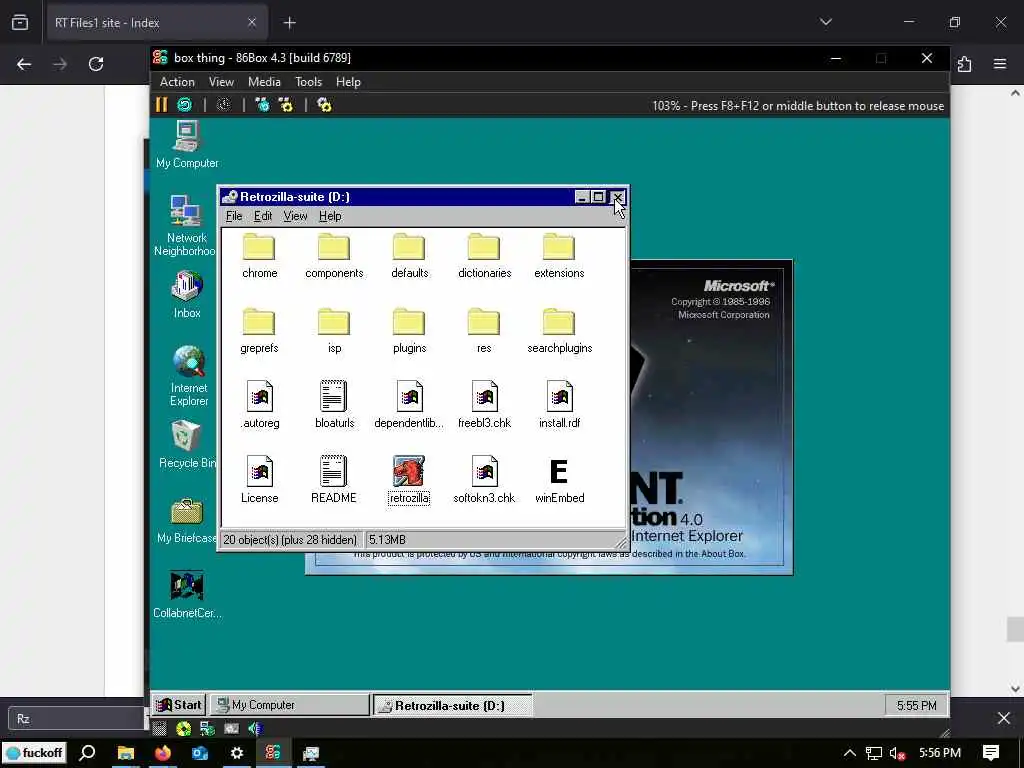This screenshot has height=768, width=1024.
Task: Select the License file
Action: pyautogui.click(x=259, y=480)
